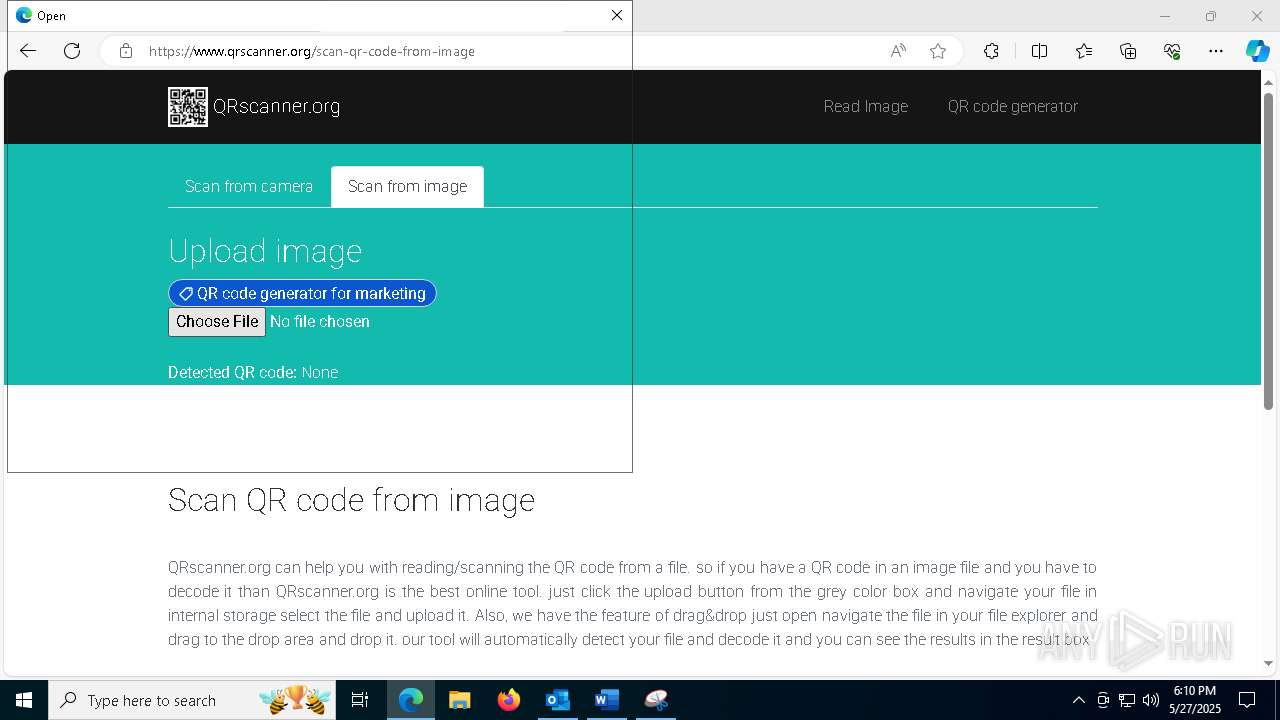Open volume control tray icon
This screenshot has height=720, width=1280.
click(x=1151, y=700)
